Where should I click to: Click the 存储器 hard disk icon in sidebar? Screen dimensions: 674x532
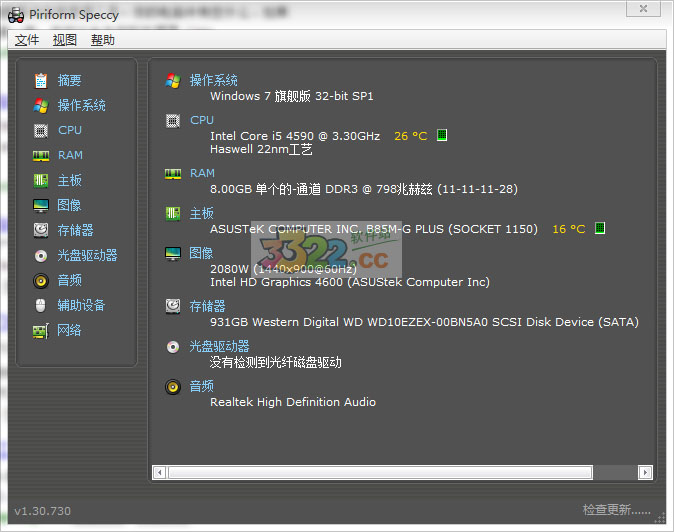(41, 230)
